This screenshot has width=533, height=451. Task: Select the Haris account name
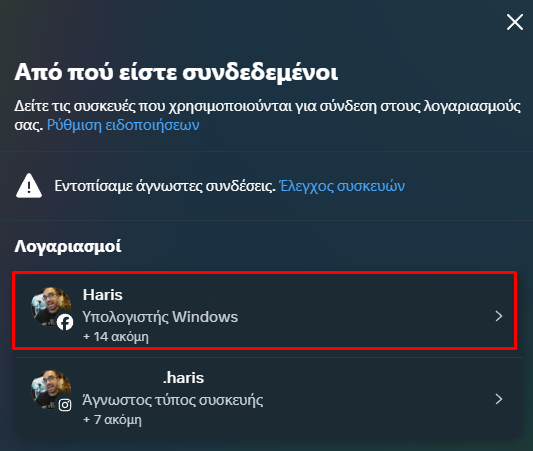[x=103, y=295]
